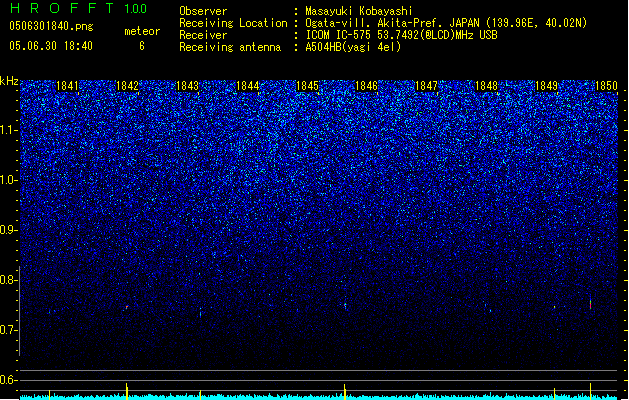
Task: Click the A504HB(yagi 4el) antenna text
Action: click(x=353, y=47)
